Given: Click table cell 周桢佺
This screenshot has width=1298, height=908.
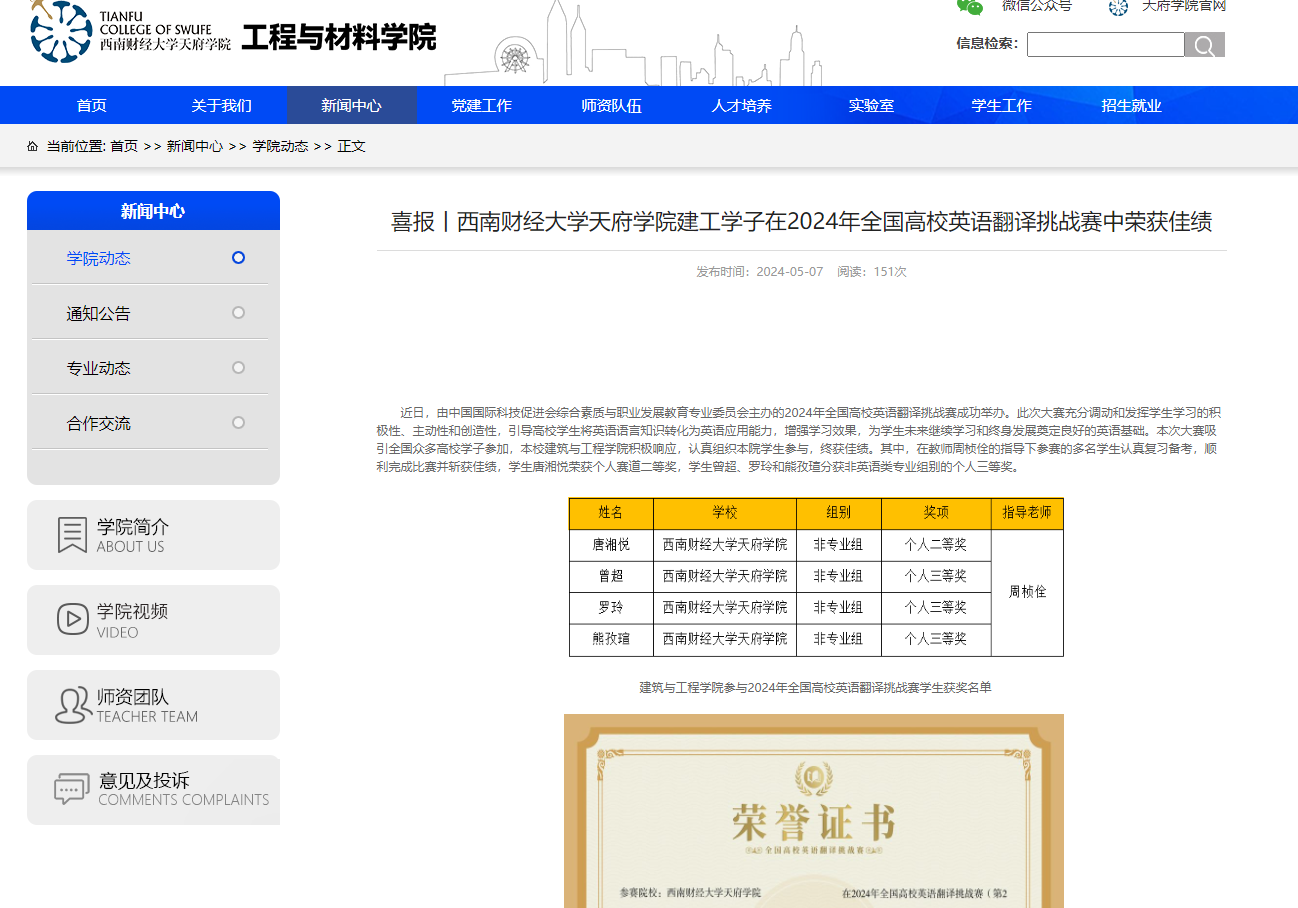Looking at the screenshot, I should (x=1027, y=592).
